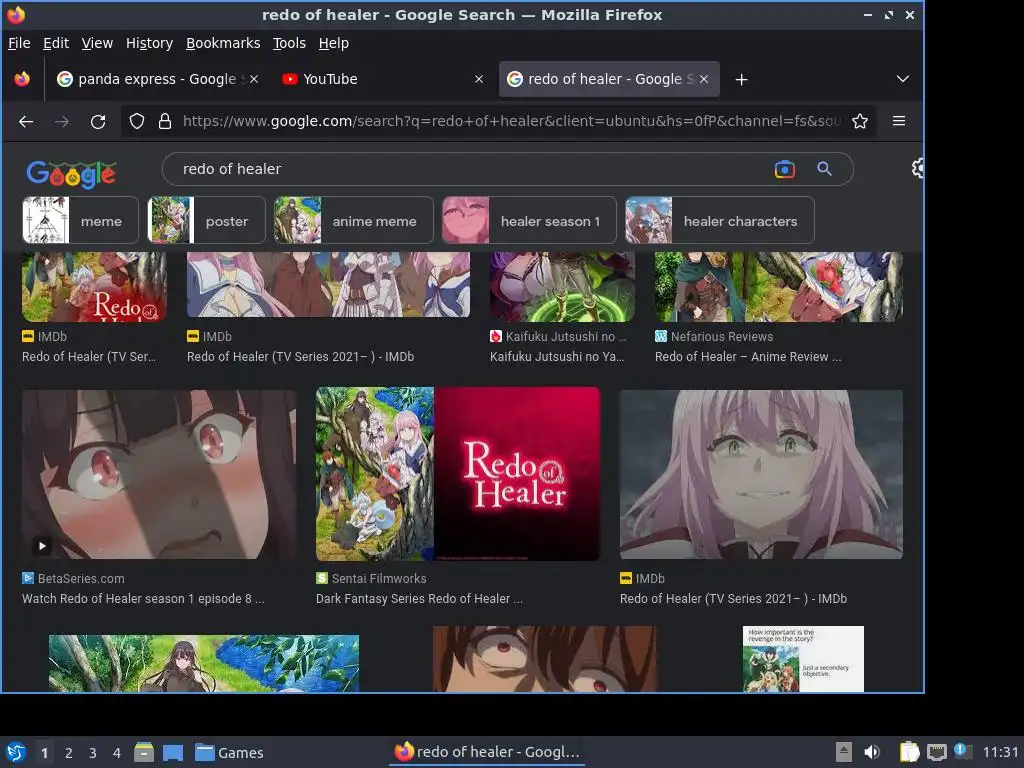Open Sentai Filmworks Redo of Healer image
Viewport: 1024px width, 768px height.
[457, 474]
